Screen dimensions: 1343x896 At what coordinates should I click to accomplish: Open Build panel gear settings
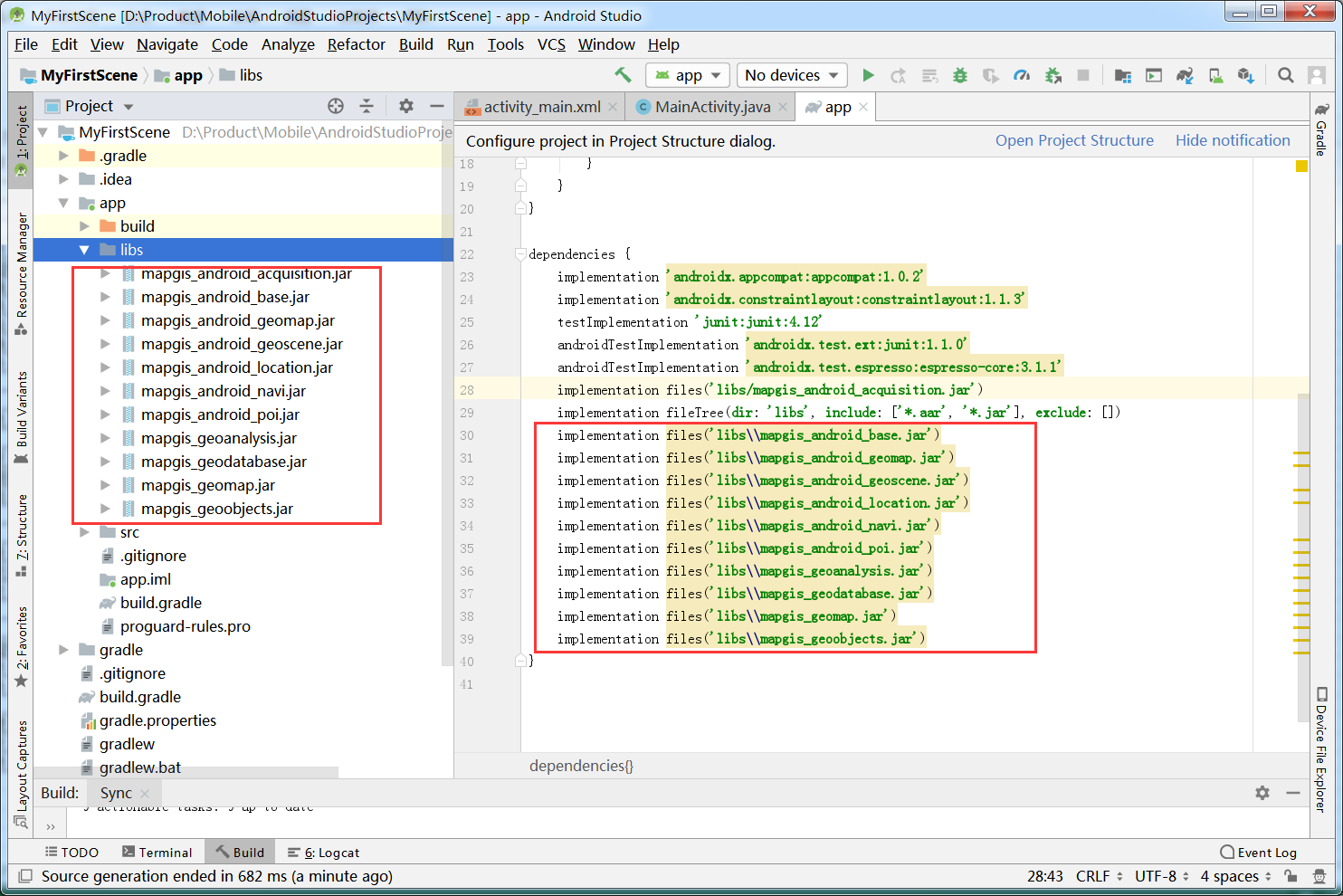pos(1262,793)
